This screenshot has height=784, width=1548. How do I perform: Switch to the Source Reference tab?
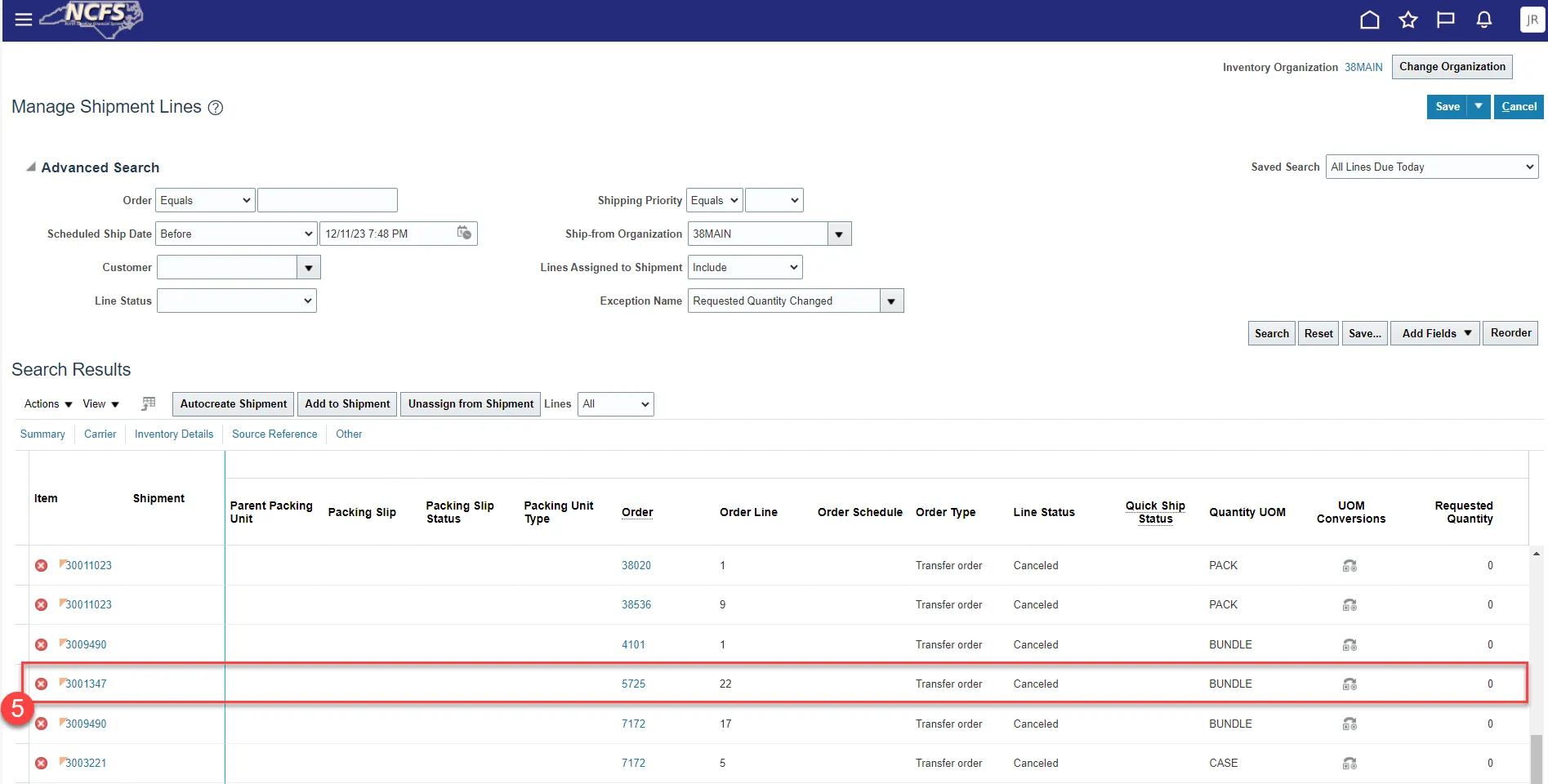(x=274, y=434)
